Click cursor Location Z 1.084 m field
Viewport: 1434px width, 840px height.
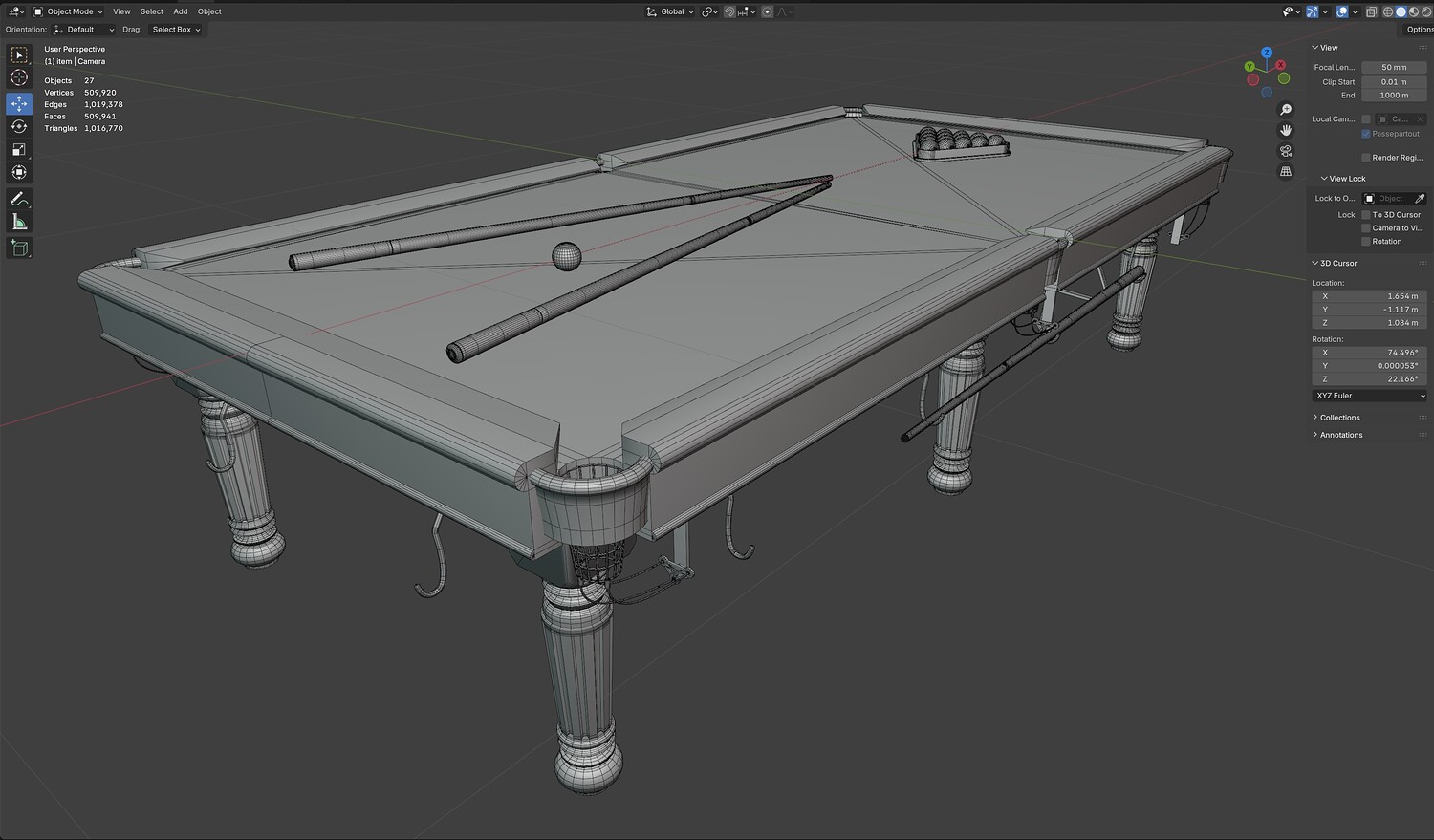tap(1371, 323)
